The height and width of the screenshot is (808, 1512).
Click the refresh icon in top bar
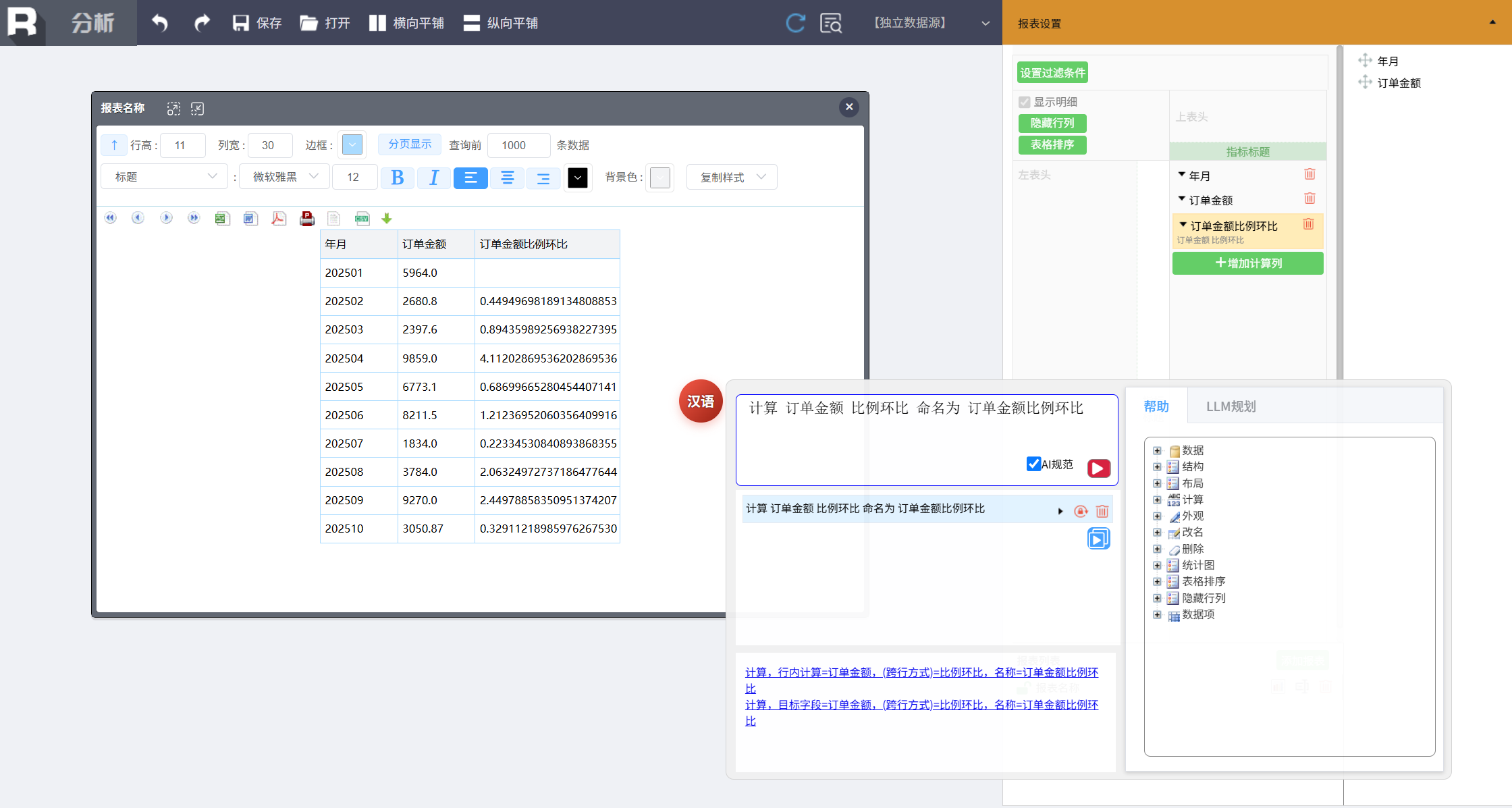point(796,23)
